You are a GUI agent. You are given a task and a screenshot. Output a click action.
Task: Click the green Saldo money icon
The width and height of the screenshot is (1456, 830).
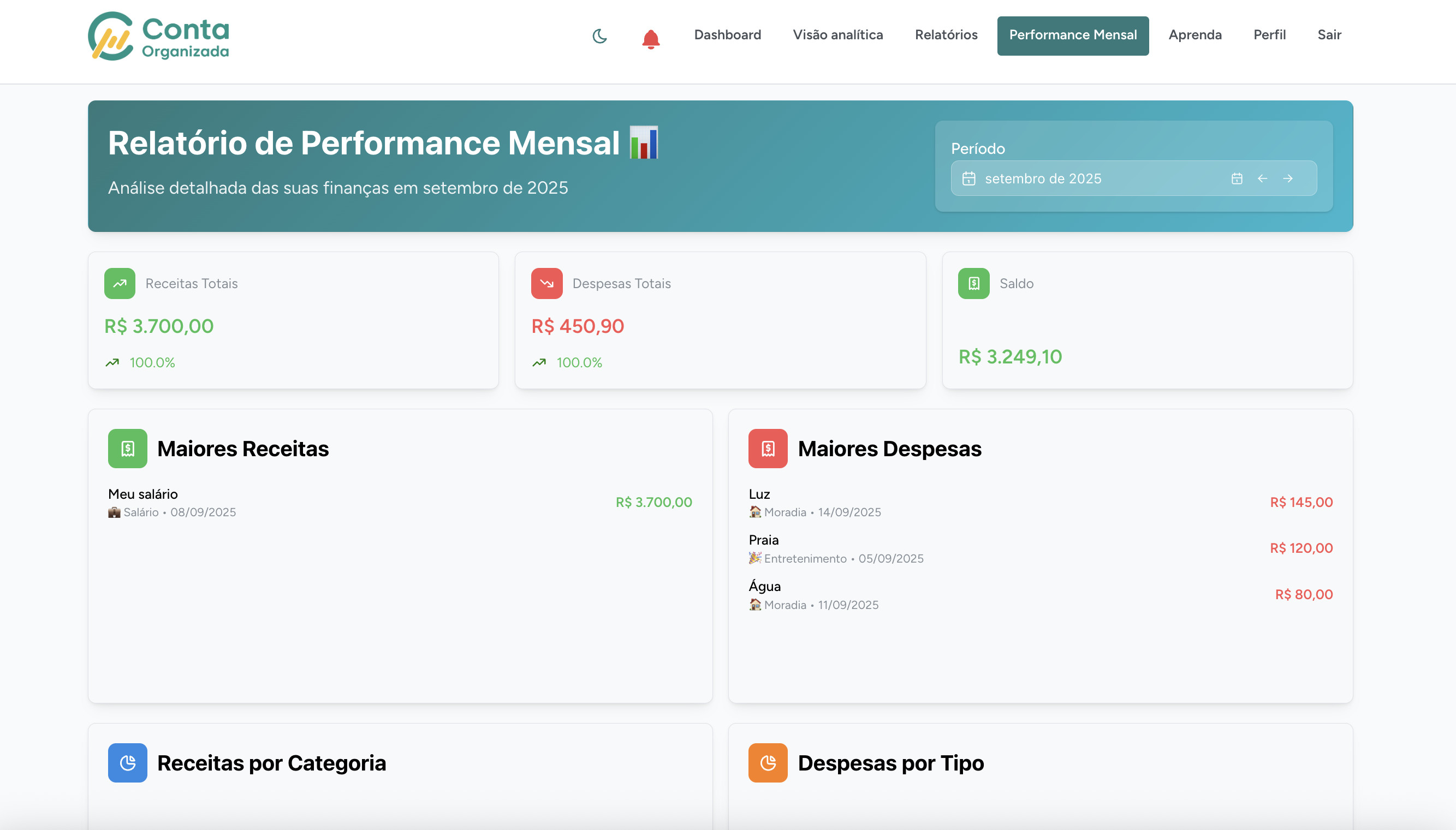coord(974,283)
